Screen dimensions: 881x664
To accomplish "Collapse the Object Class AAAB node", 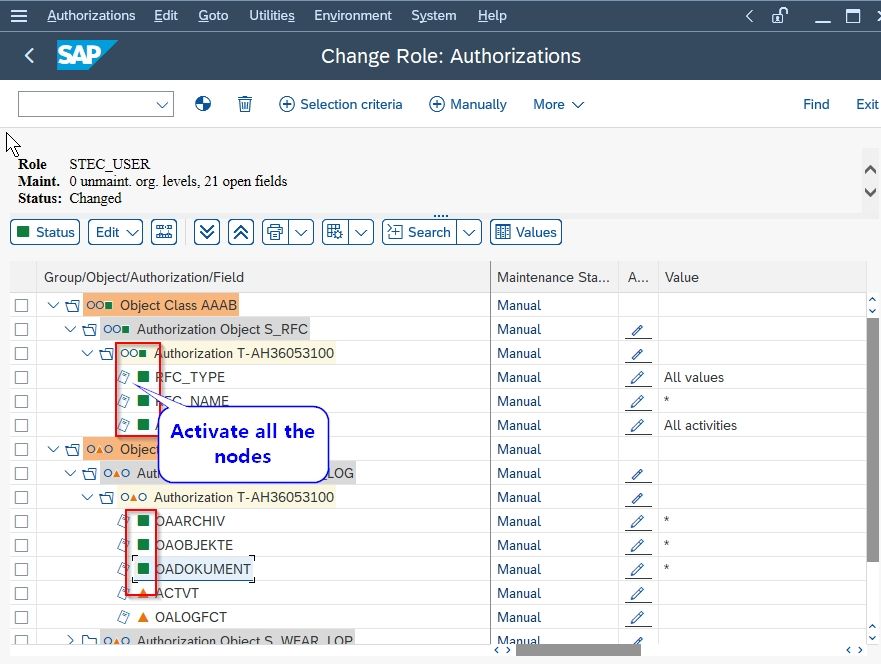I will click(53, 306).
